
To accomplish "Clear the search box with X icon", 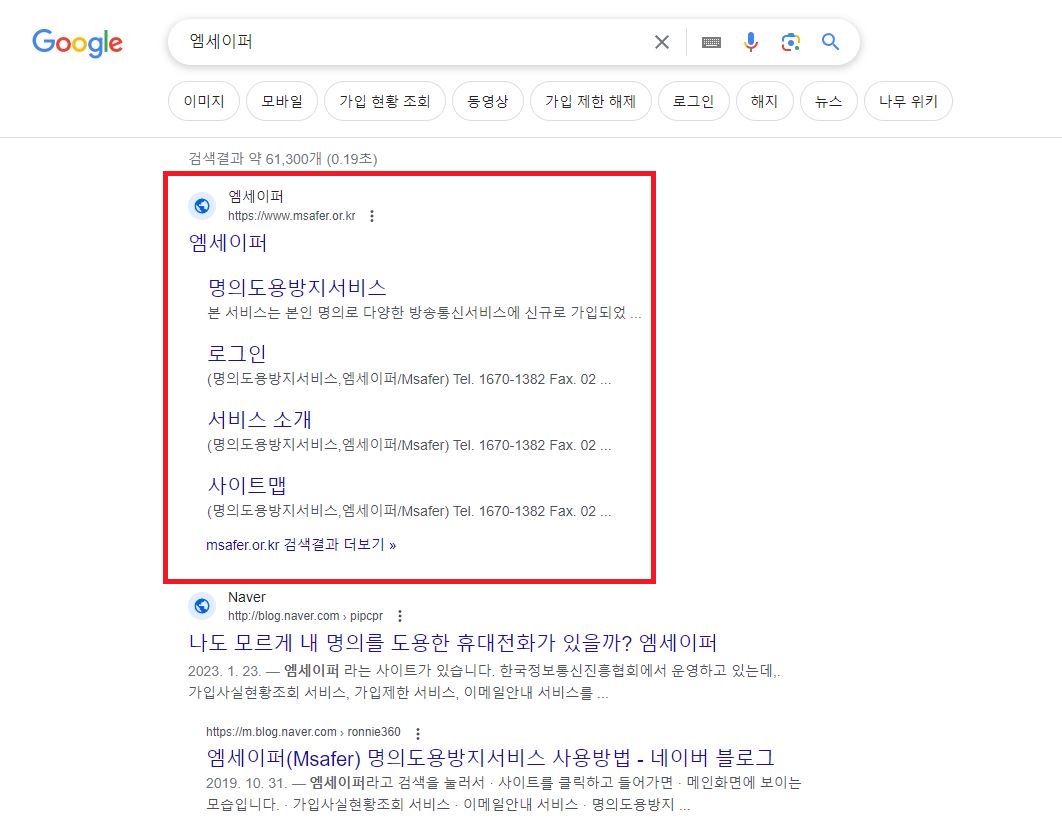I will click(x=662, y=42).
